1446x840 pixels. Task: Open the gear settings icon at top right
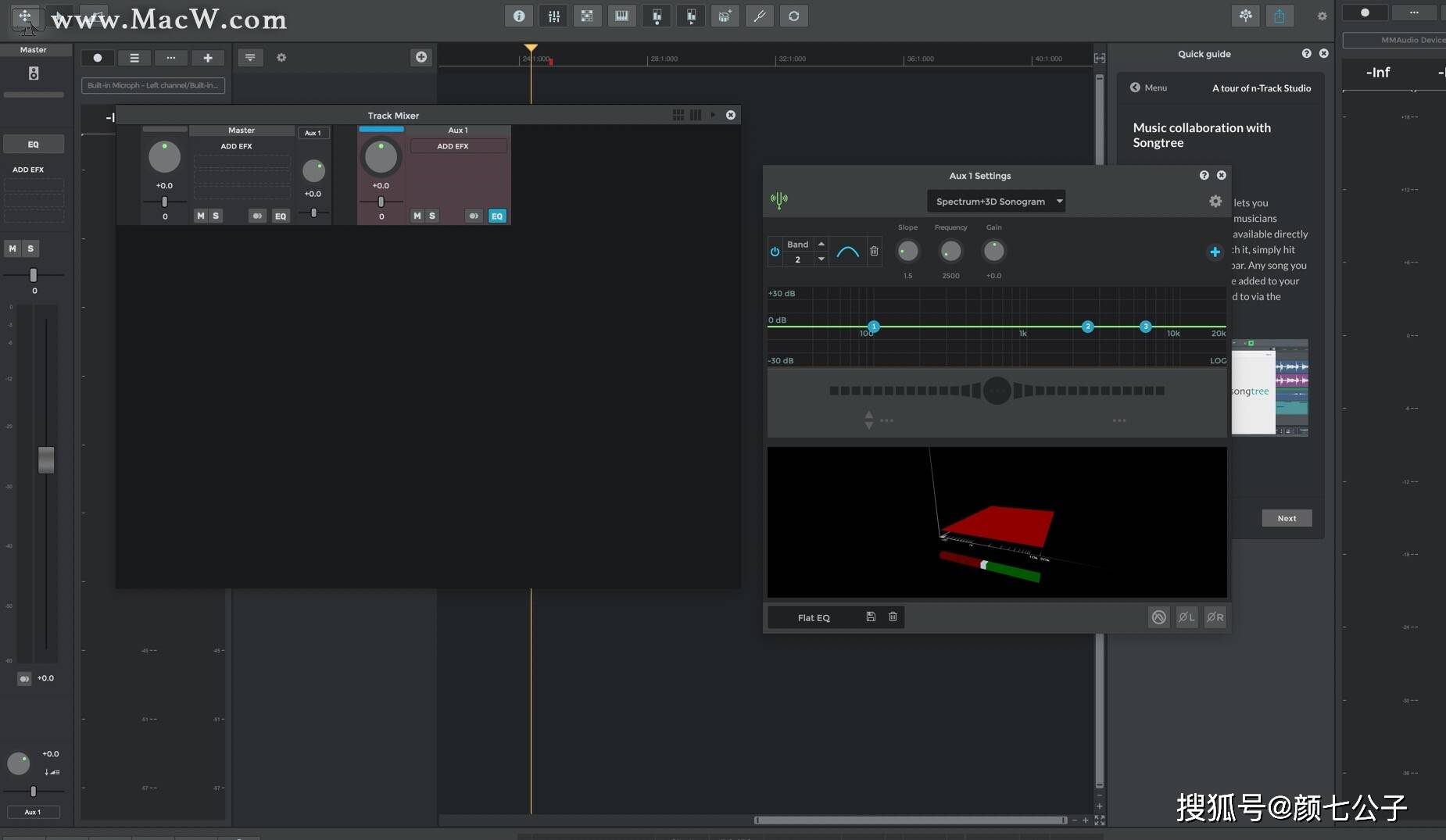pos(1322,16)
